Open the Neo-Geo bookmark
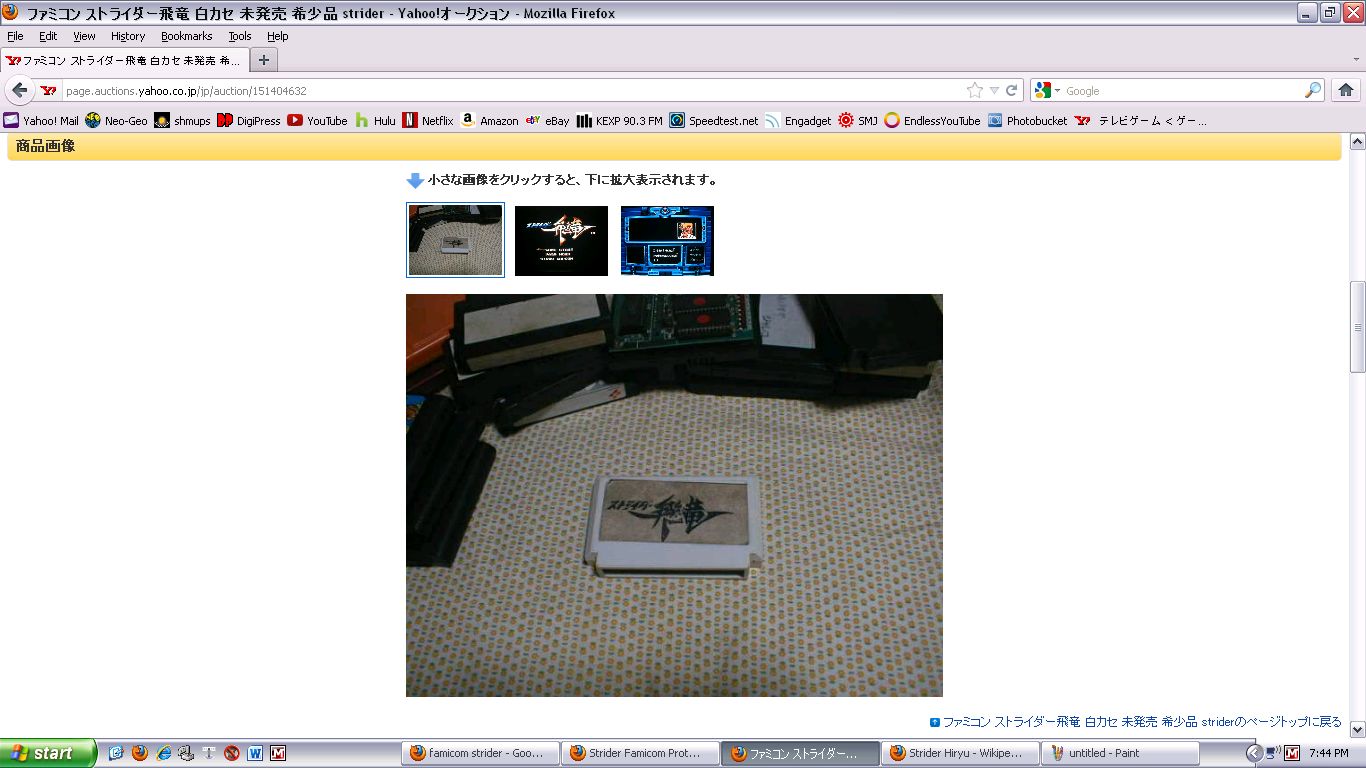 tap(116, 121)
